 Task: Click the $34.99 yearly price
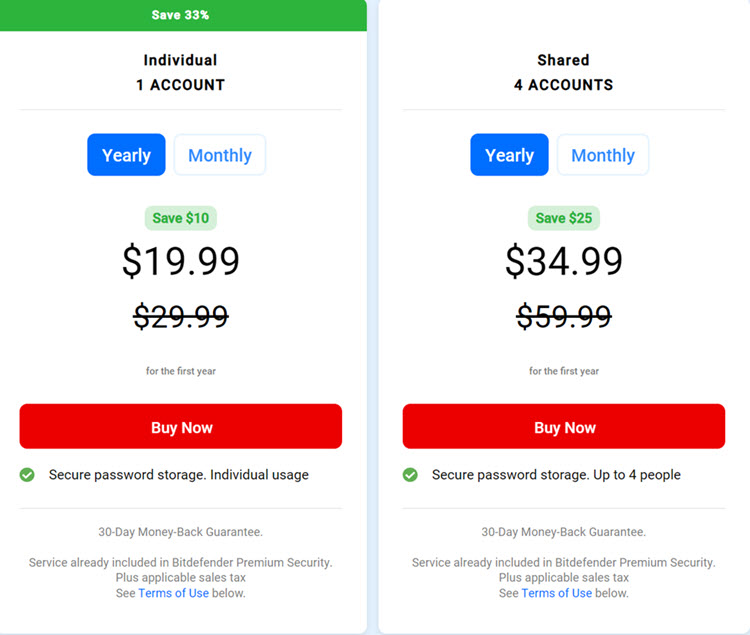pyautogui.click(x=564, y=261)
